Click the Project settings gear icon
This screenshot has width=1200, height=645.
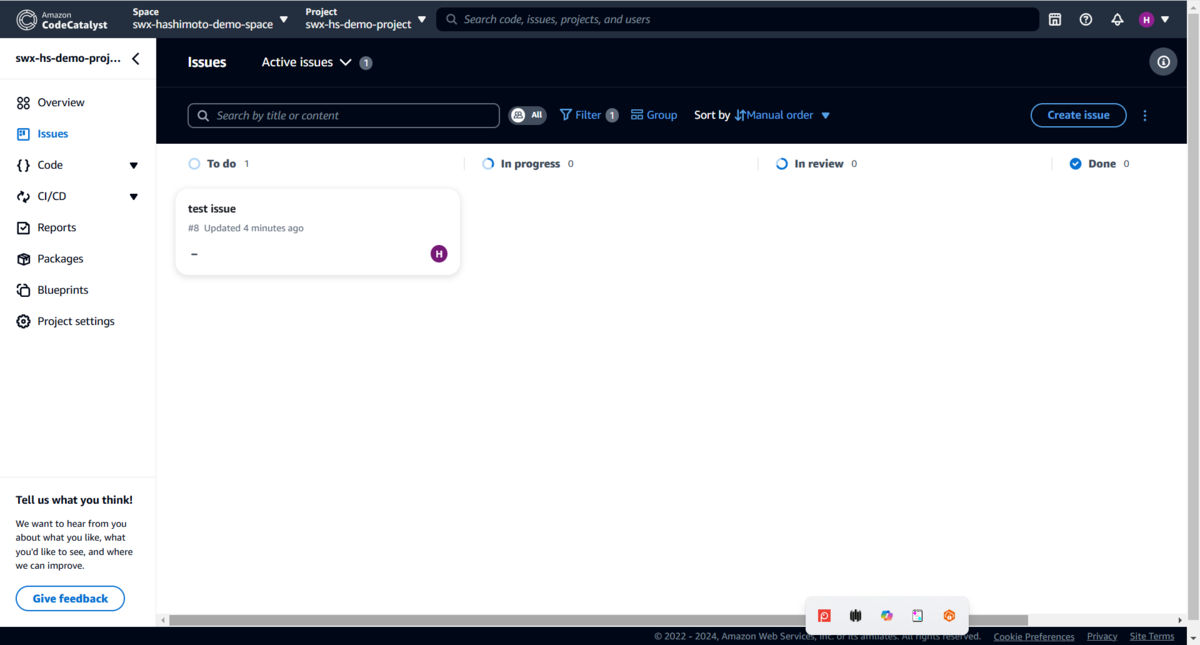pyautogui.click(x=23, y=321)
